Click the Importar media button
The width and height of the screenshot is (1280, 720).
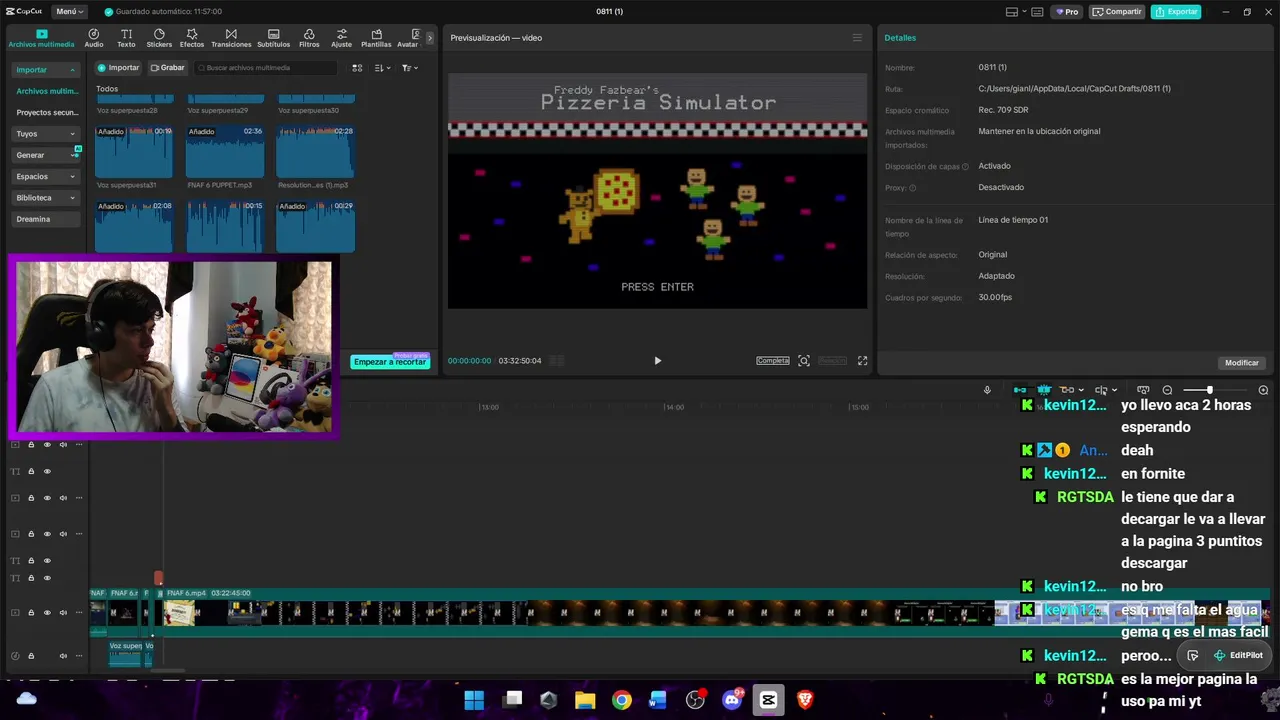(118, 68)
